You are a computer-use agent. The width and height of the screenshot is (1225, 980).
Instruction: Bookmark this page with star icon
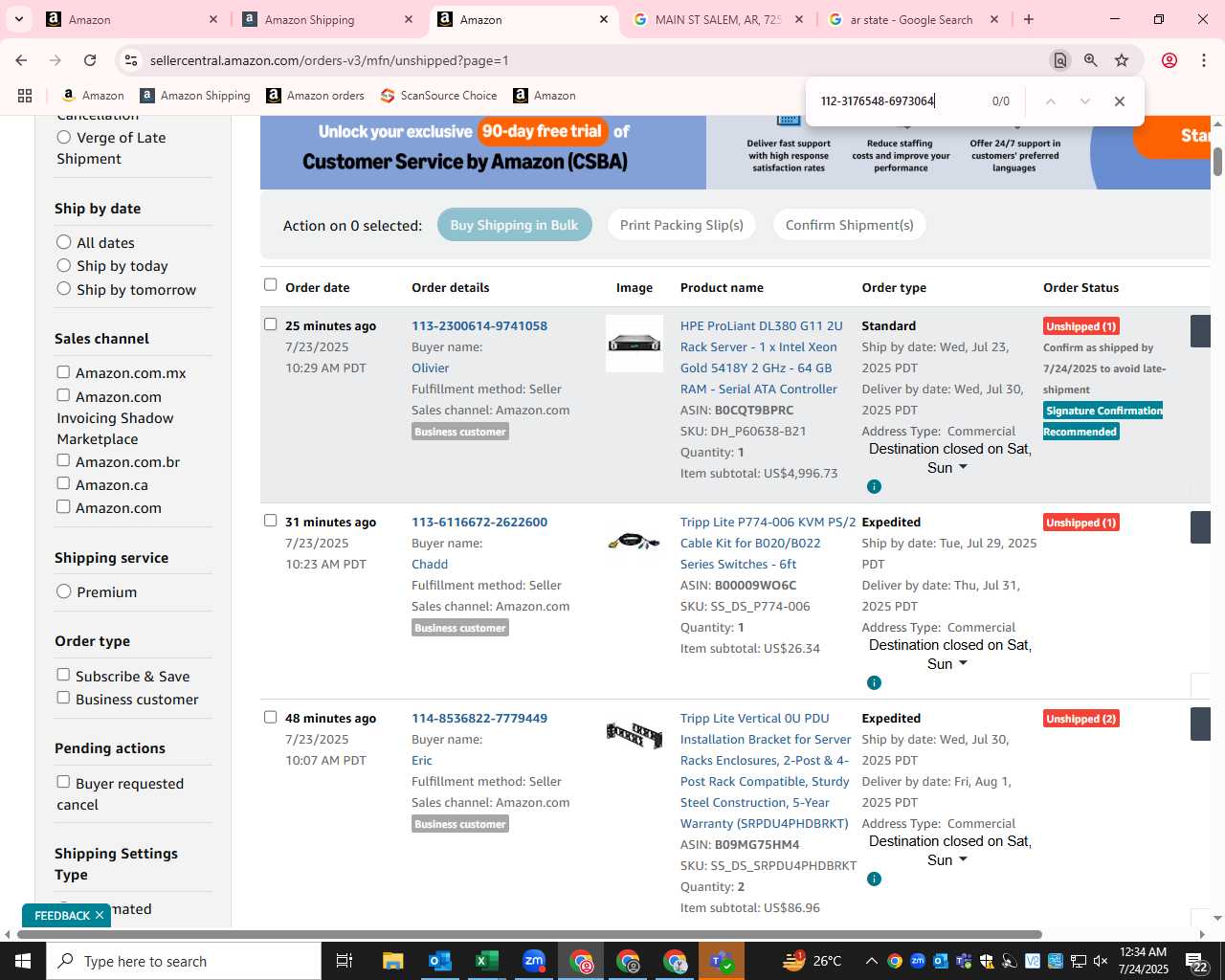click(1122, 60)
